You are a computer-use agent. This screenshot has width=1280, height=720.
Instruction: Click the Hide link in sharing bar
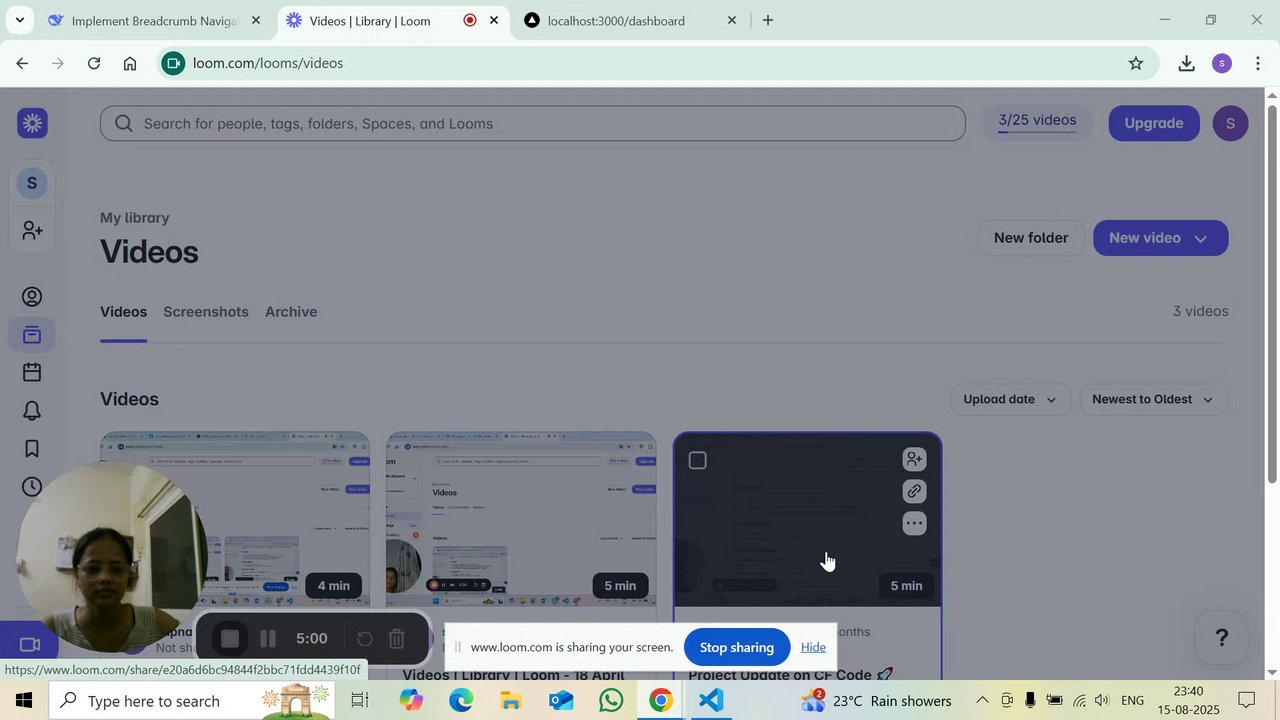pyautogui.click(x=813, y=647)
